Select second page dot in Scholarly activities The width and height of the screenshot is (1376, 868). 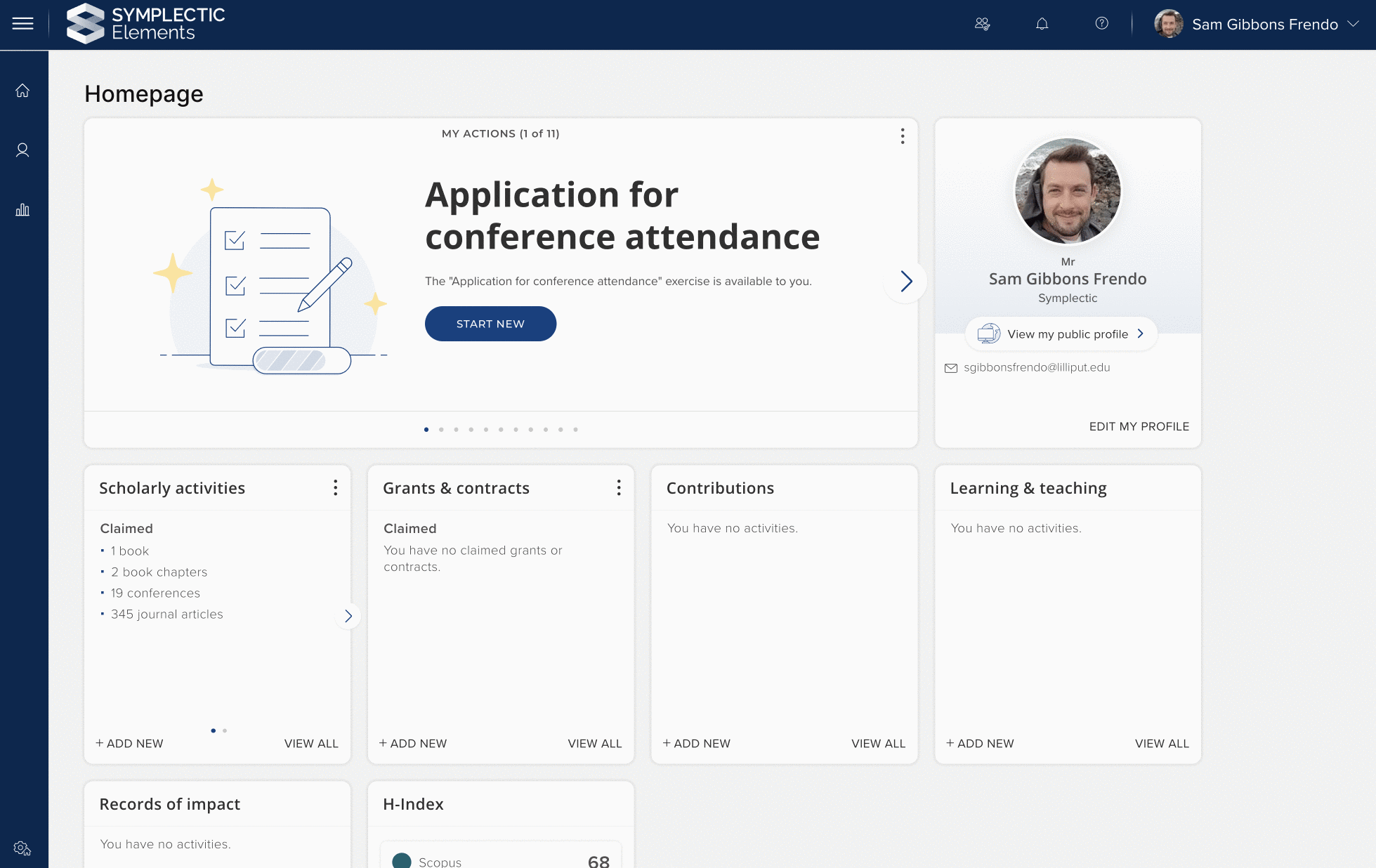click(x=225, y=730)
